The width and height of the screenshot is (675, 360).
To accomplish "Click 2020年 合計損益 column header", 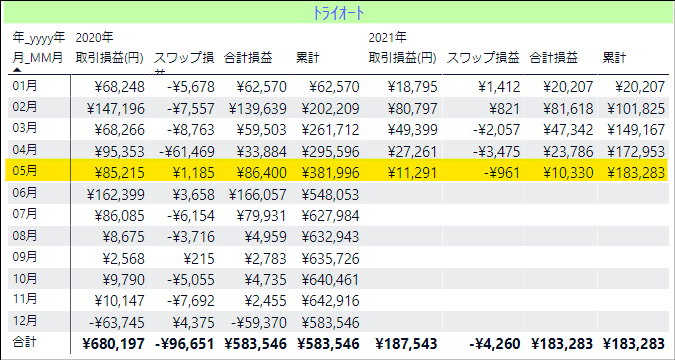I will coord(248,58).
